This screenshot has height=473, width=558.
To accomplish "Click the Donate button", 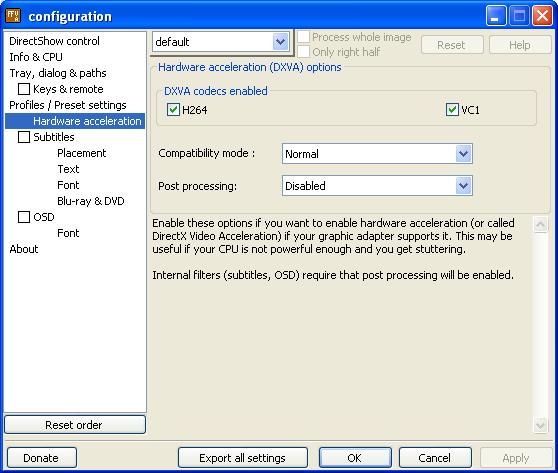I will [x=41, y=458].
